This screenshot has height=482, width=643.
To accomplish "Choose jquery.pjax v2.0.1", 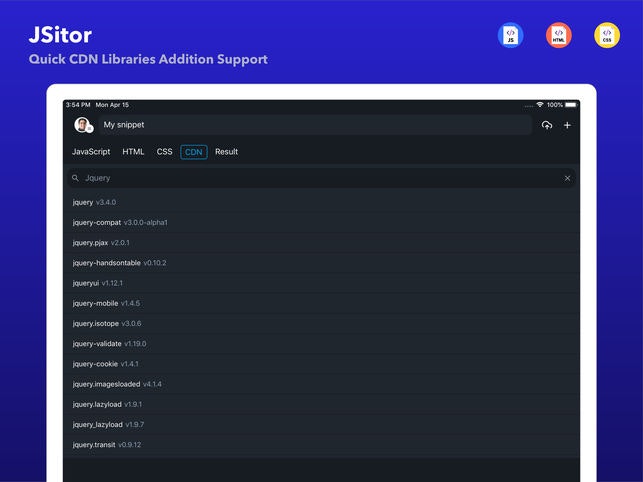I will (x=321, y=242).
